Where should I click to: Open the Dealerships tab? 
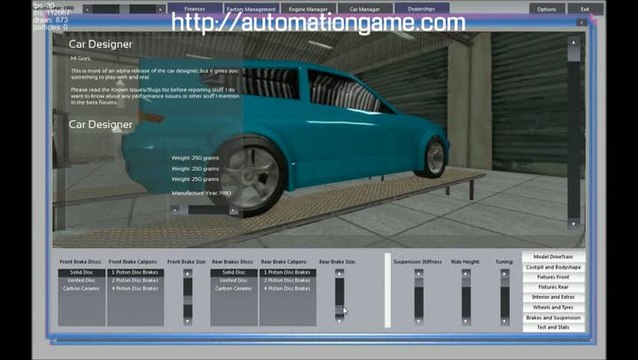[422, 9]
